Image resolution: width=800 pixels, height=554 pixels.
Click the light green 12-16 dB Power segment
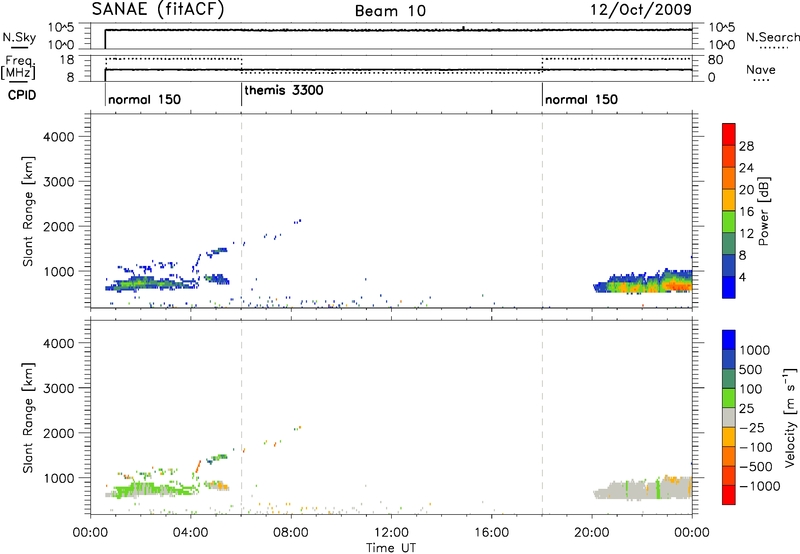coord(729,221)
